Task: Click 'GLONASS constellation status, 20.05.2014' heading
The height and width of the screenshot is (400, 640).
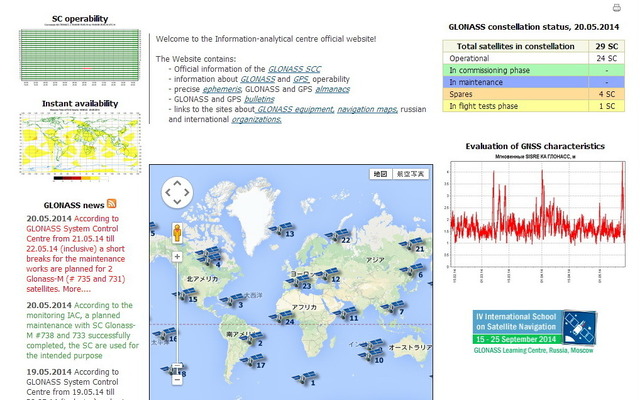Action: click(x=533, y=27)
